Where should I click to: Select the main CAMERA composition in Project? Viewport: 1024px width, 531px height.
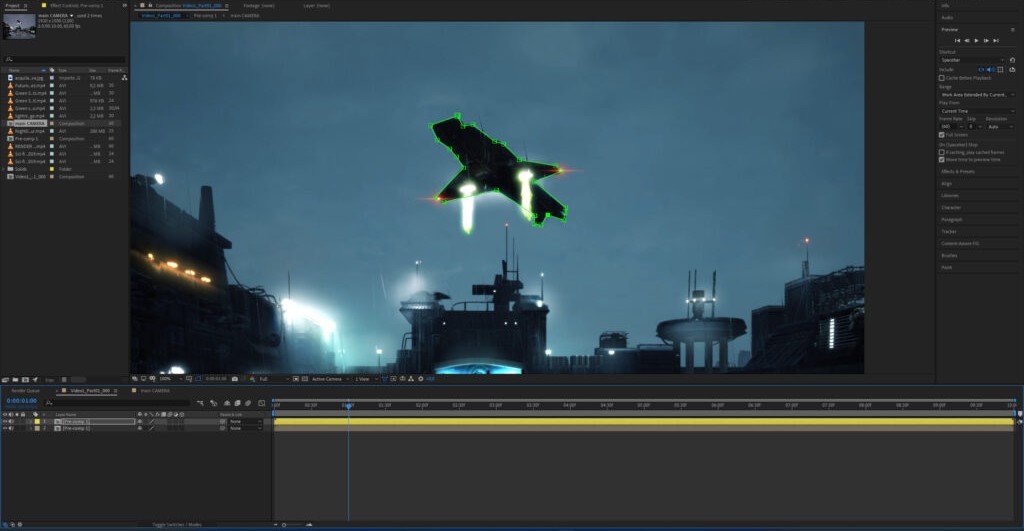[29, 123]
